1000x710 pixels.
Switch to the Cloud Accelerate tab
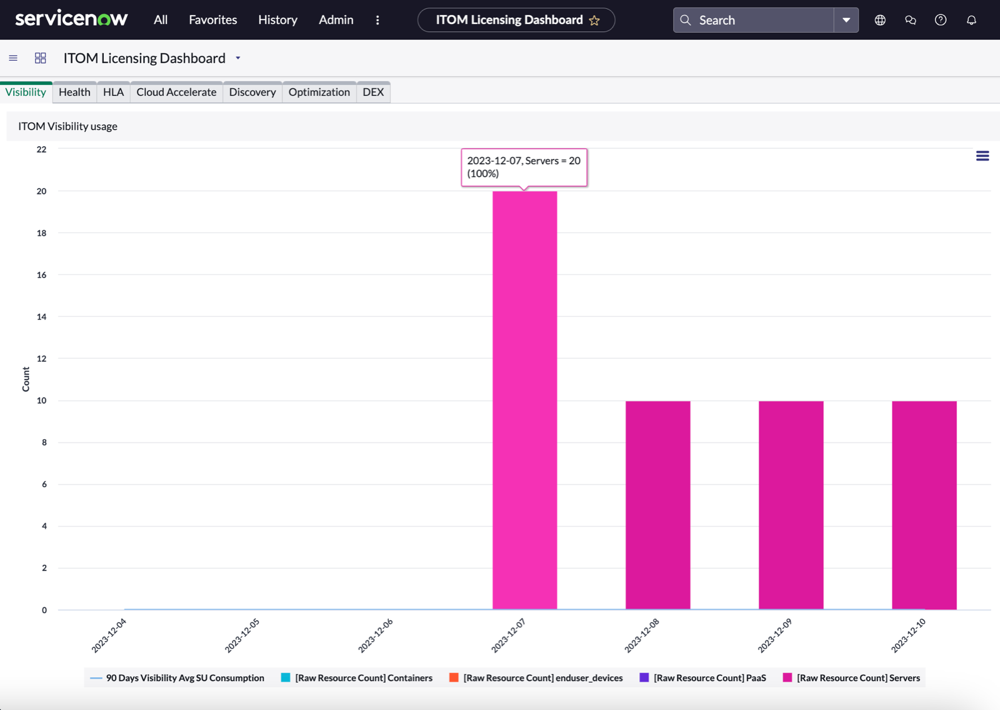(177, 92)
